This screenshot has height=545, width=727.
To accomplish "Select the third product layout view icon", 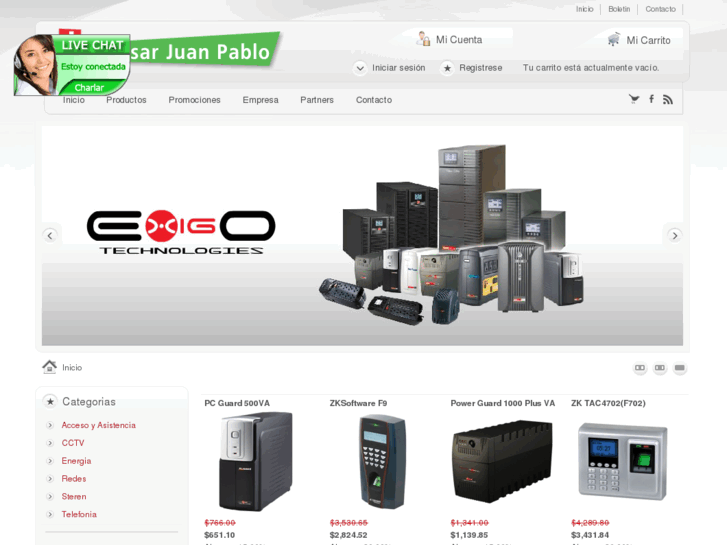I will [680, 368].
